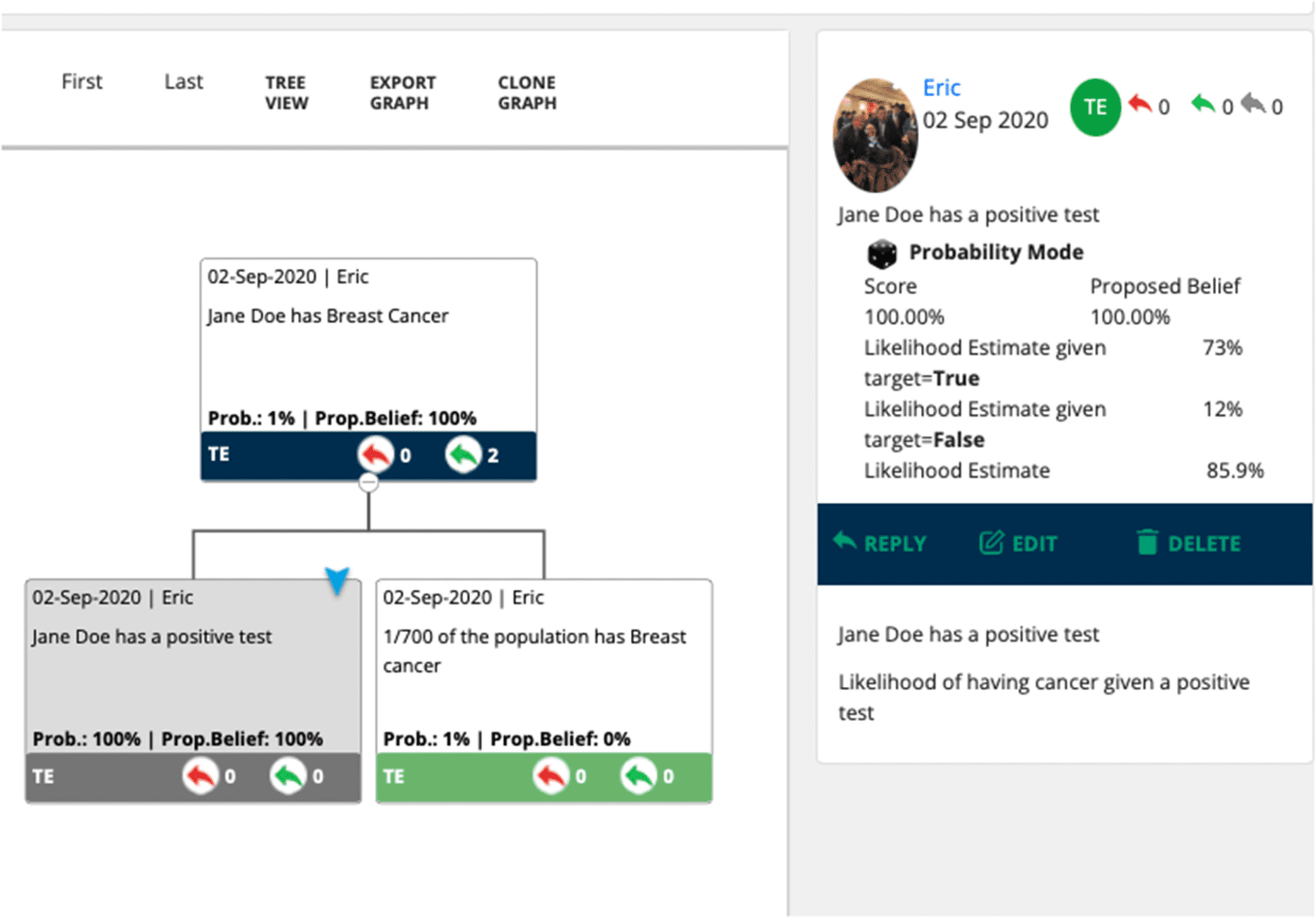The image size is (1316, 918).
Task: Click the Reply button in details panel
Action: (880, 543)
